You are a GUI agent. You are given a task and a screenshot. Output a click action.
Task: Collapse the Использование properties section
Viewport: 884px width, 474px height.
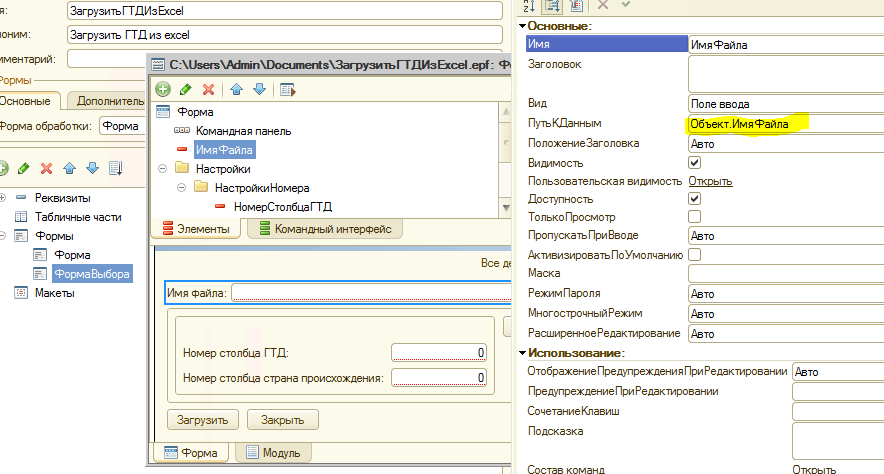pyautogui.click(x=522, y=353)
